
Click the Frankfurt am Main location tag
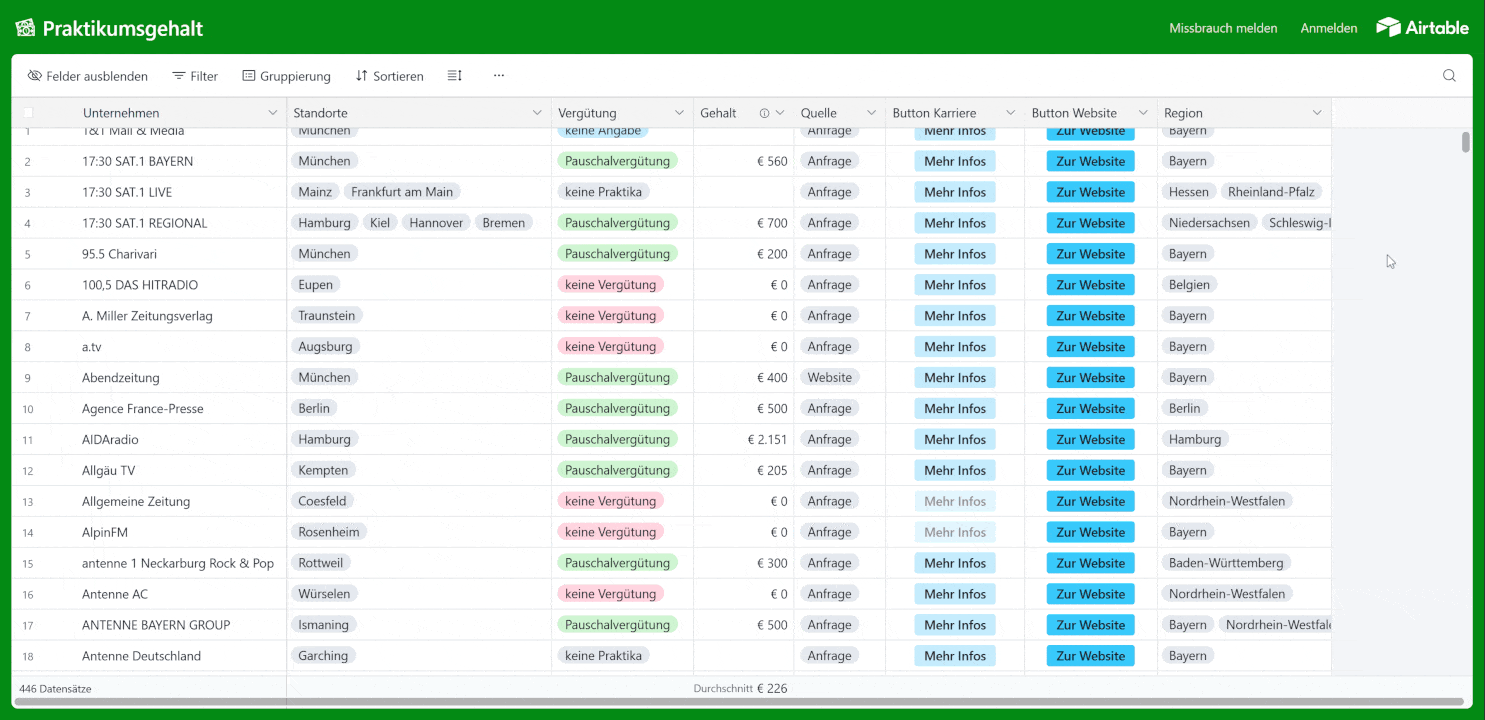(x=402, y=192)
